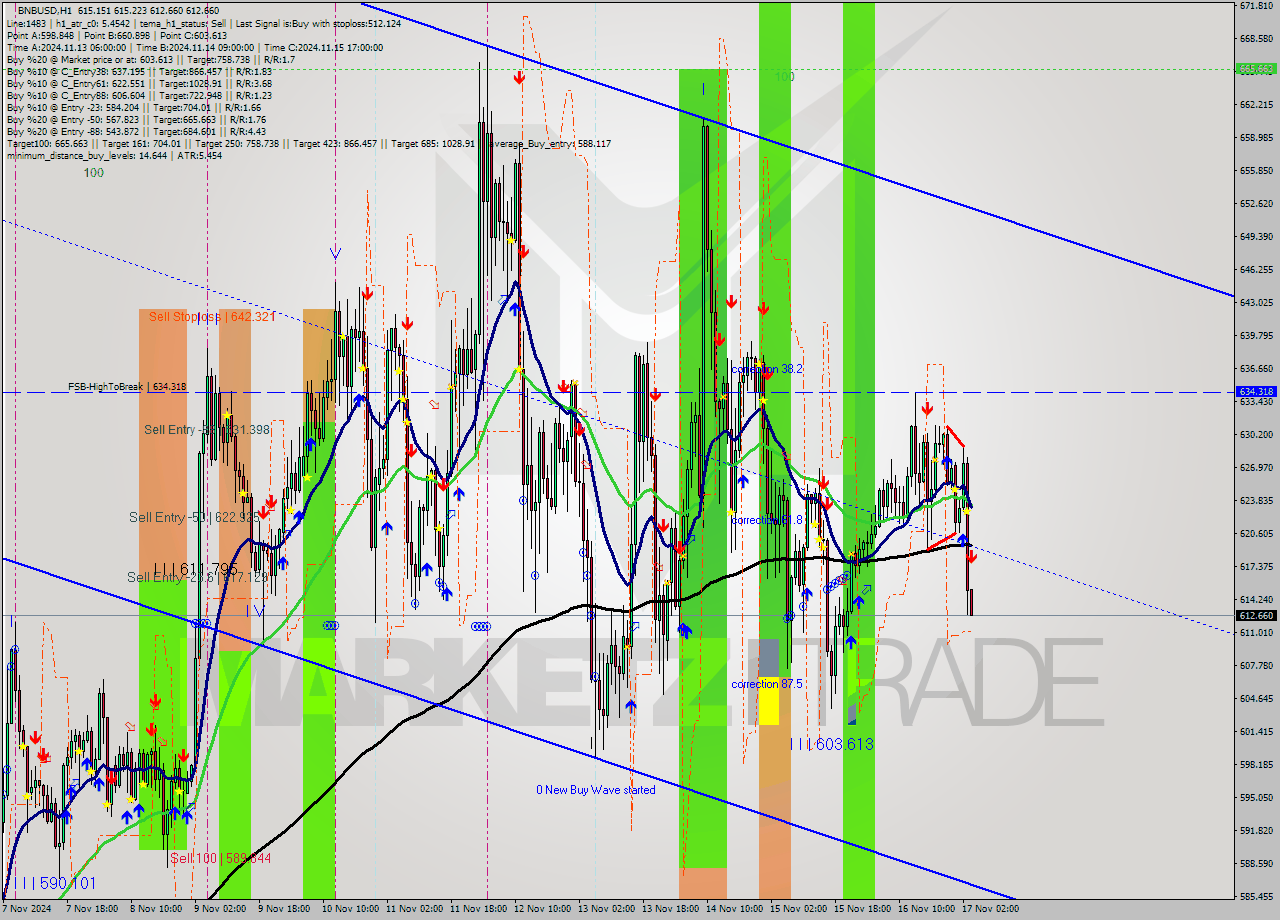Click the '16 Nov 10:00' time axis label

coord(927,909)
